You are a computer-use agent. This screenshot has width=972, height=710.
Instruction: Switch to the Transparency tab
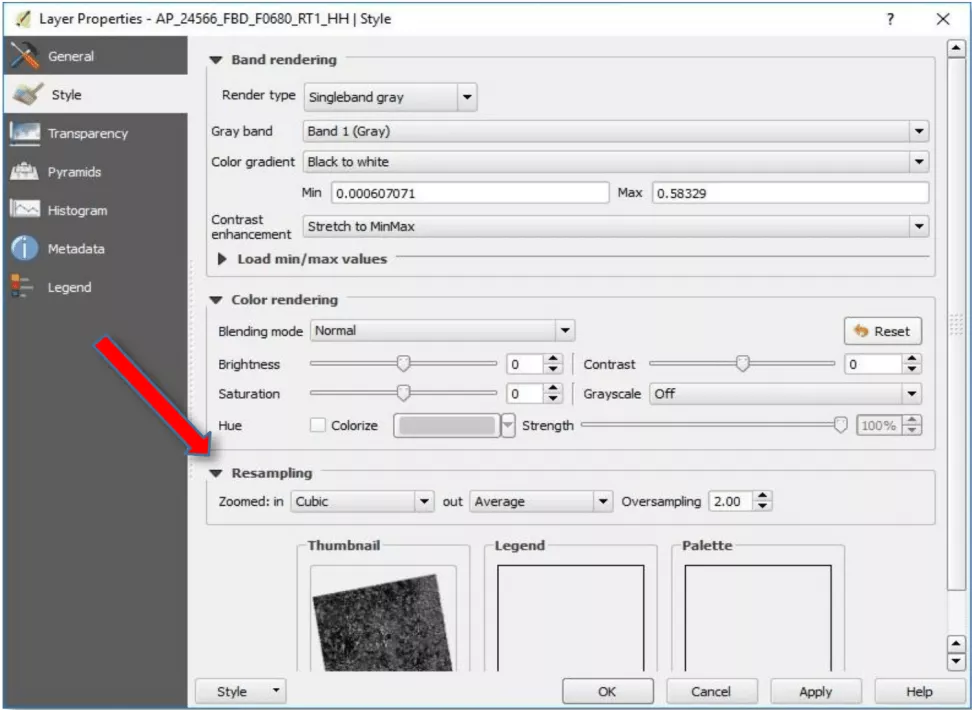click(95, 133)
